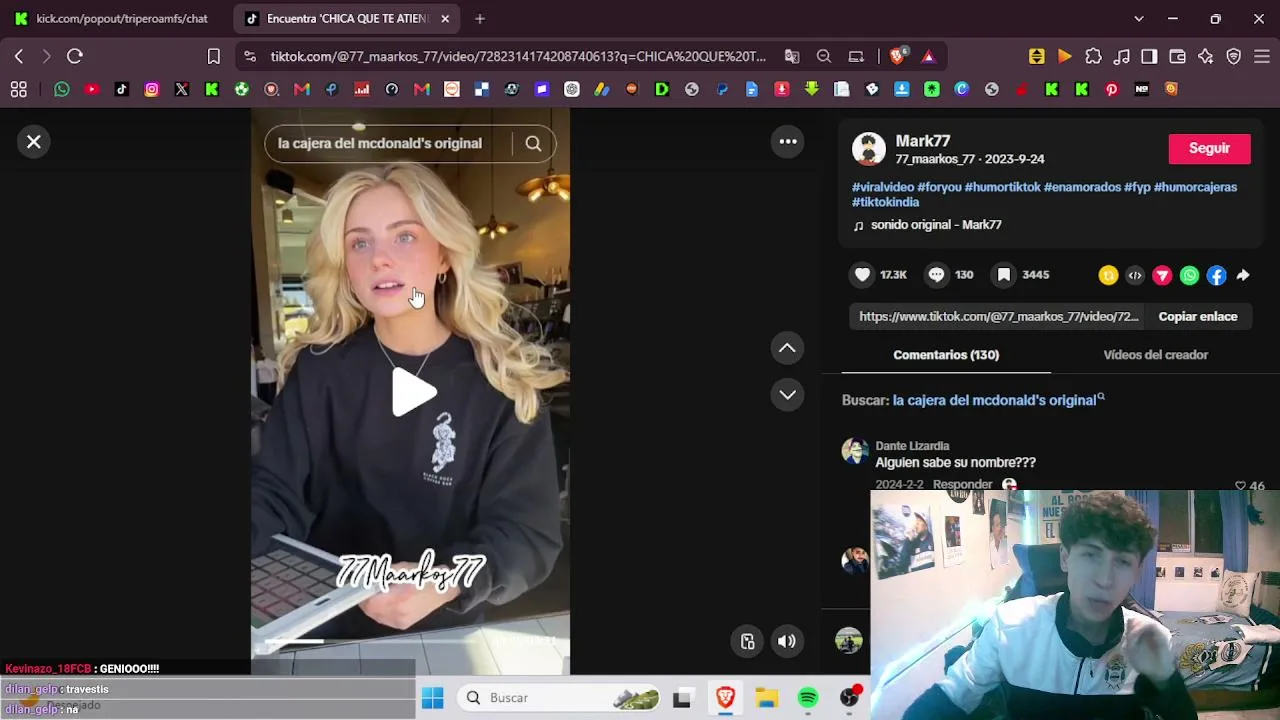Switch to the Vídeos del creador tab
Screen dimensions: 1280x720
click(1155, 355)
